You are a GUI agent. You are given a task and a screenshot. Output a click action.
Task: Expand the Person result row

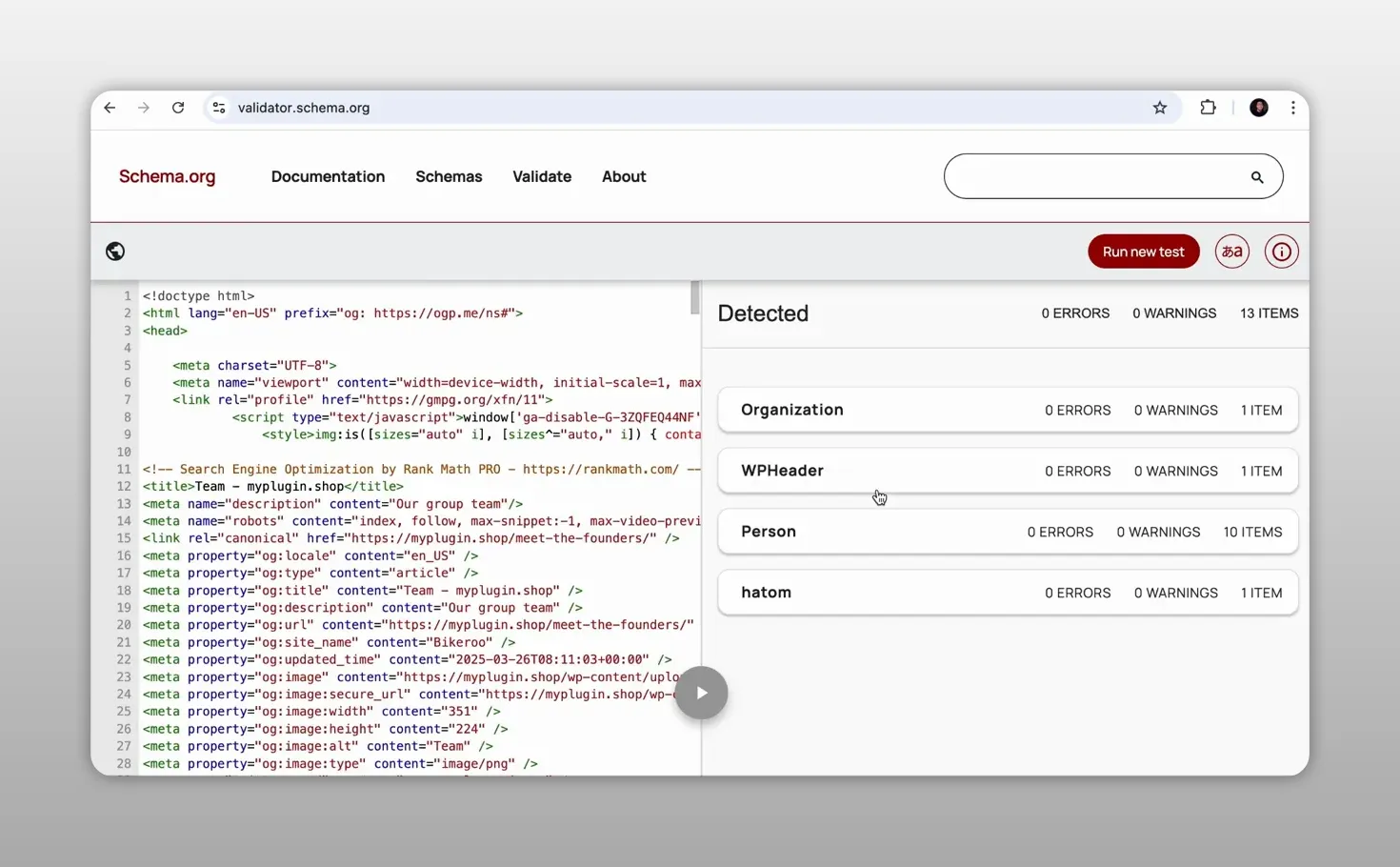(1008, 532)
